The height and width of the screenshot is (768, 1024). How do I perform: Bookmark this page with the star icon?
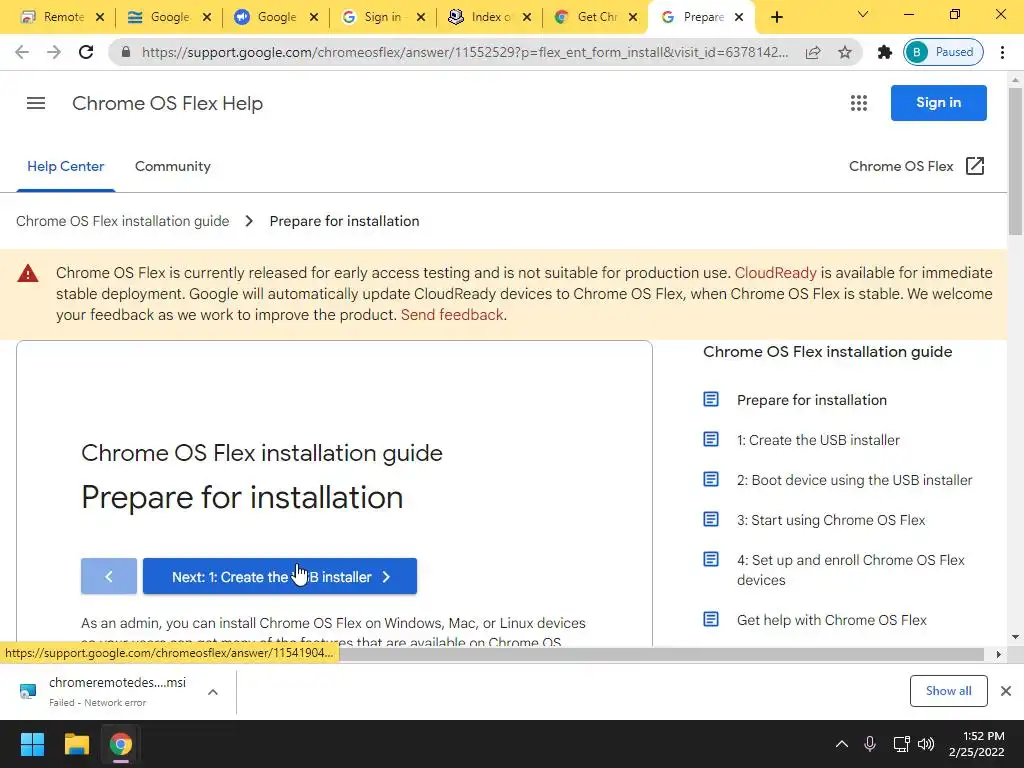tap(845, 52)
